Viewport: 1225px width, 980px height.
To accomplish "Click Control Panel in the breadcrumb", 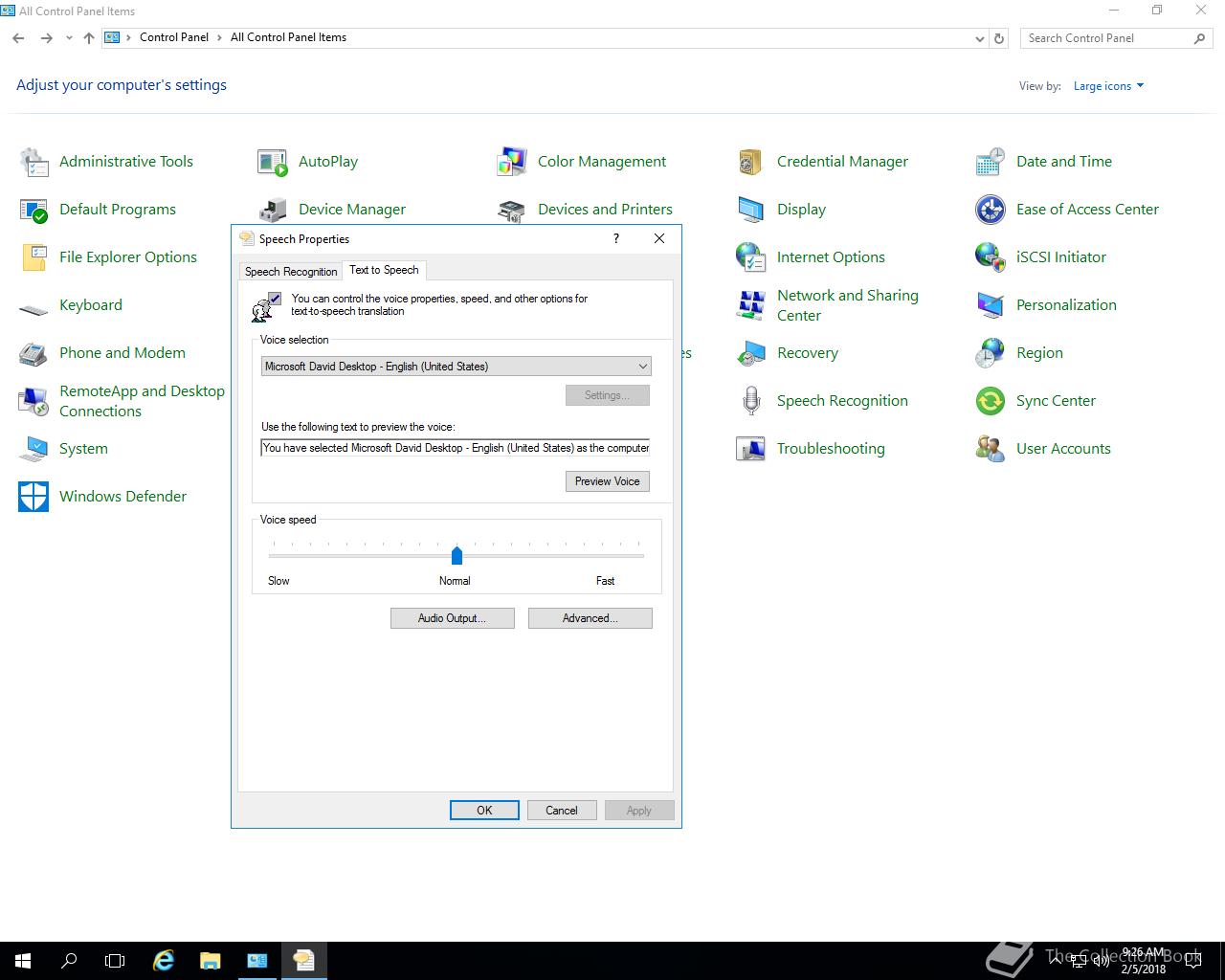I will [174, 37].
